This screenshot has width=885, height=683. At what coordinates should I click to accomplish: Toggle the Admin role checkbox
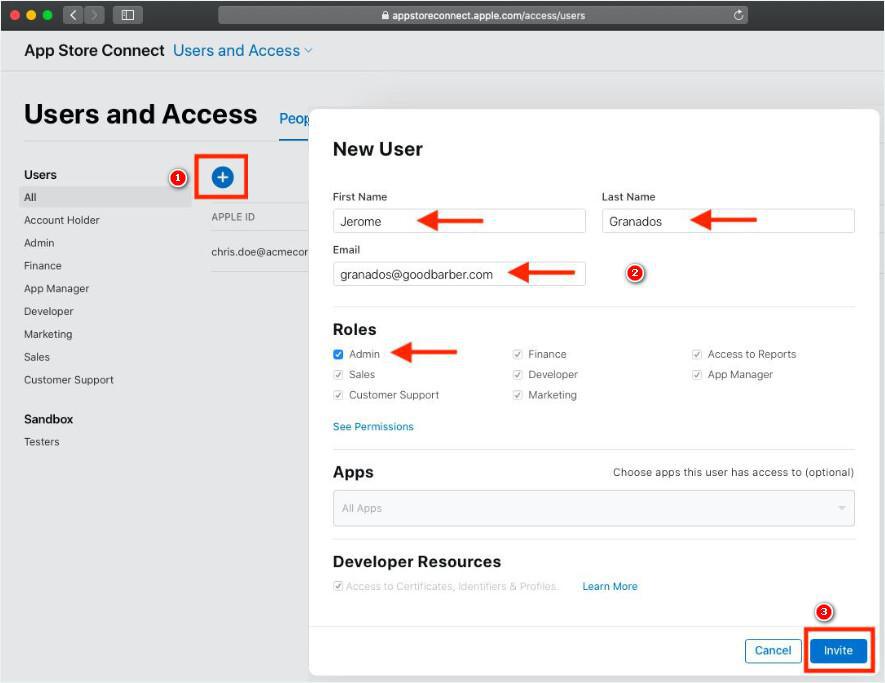pyautogui.click(x=338, y=354)
